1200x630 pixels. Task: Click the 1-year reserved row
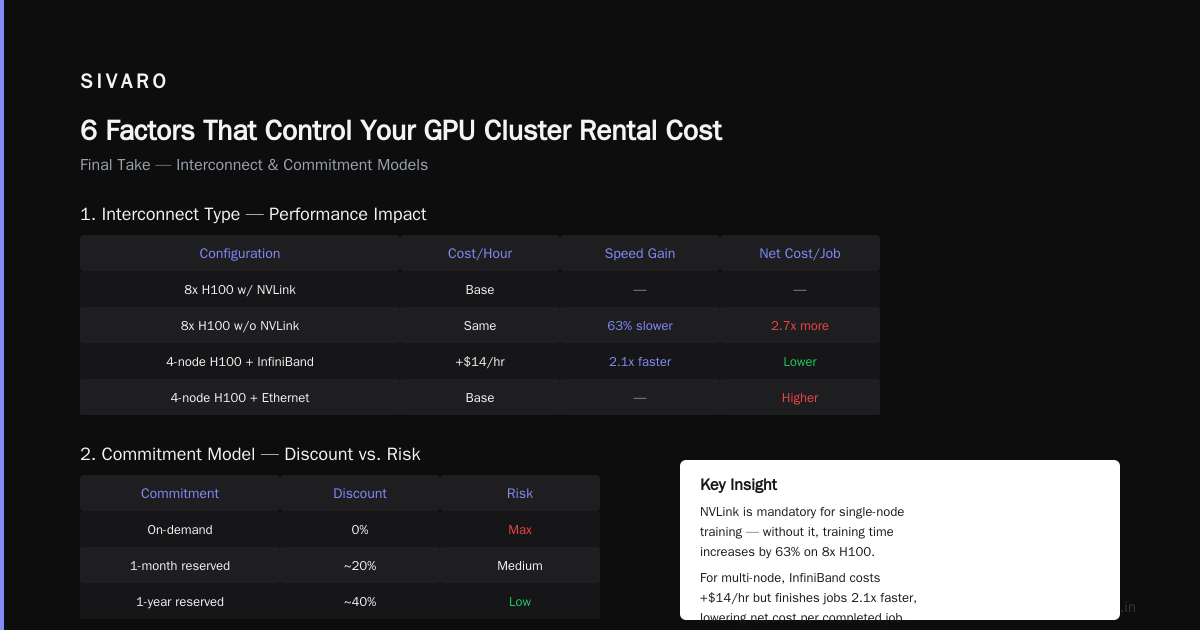[x=340, y=601]
